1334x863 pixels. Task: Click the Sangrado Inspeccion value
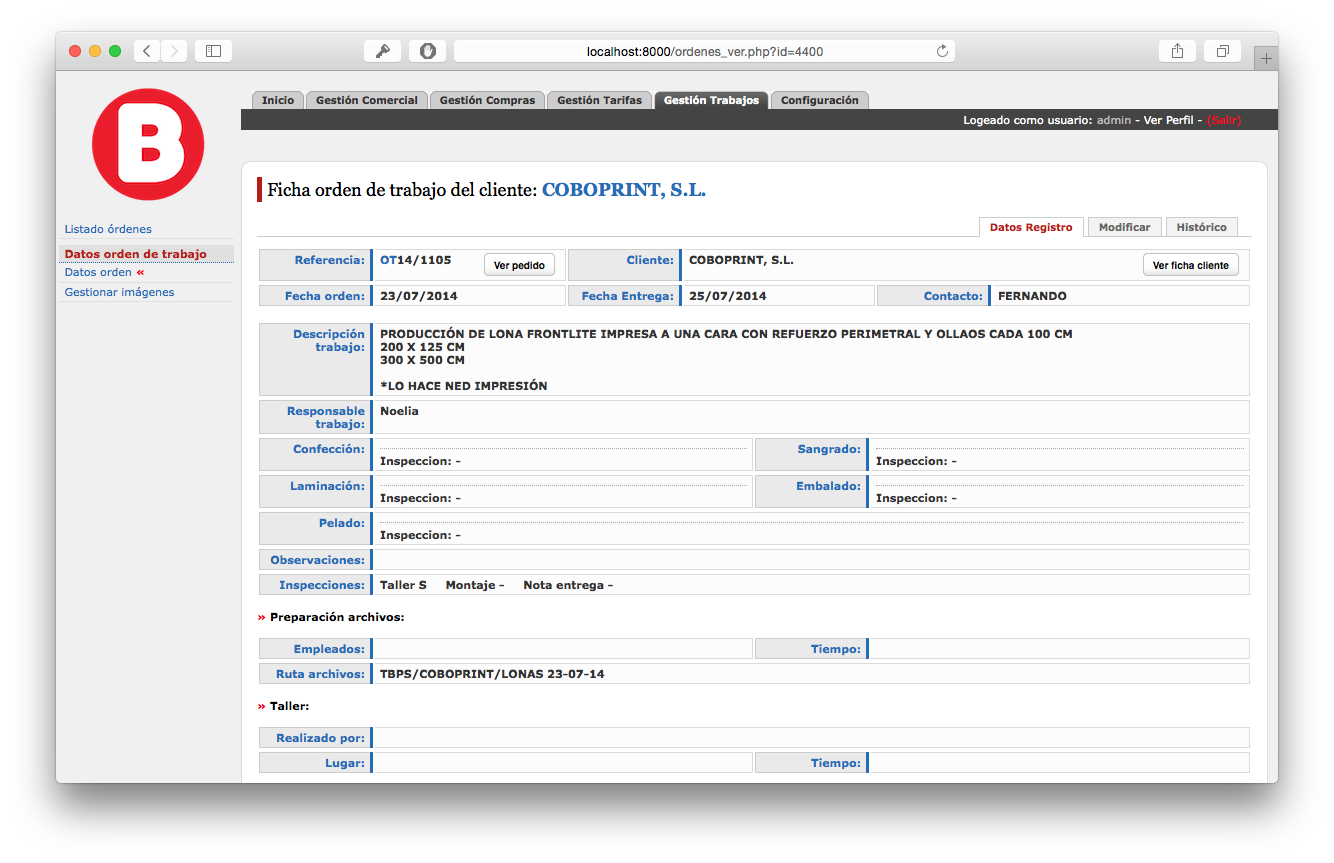(x=916, y=461)
